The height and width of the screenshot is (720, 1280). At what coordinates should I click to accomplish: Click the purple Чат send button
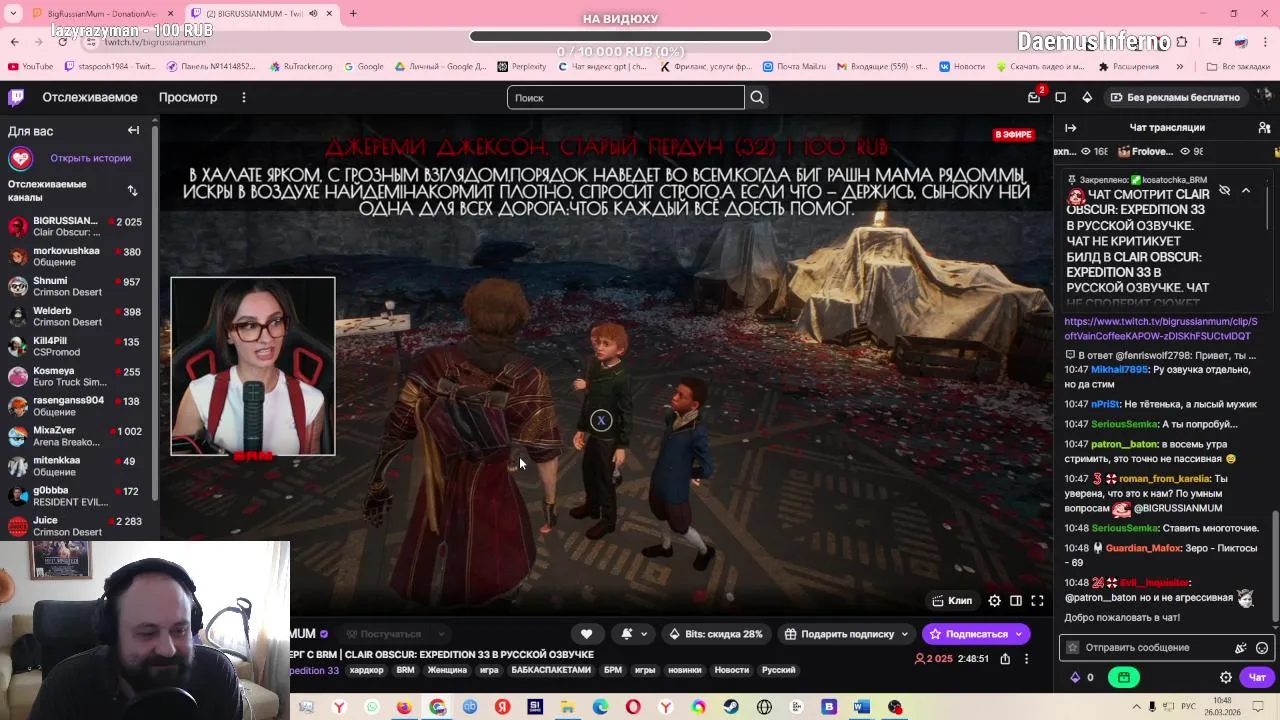pos(1257,677)
